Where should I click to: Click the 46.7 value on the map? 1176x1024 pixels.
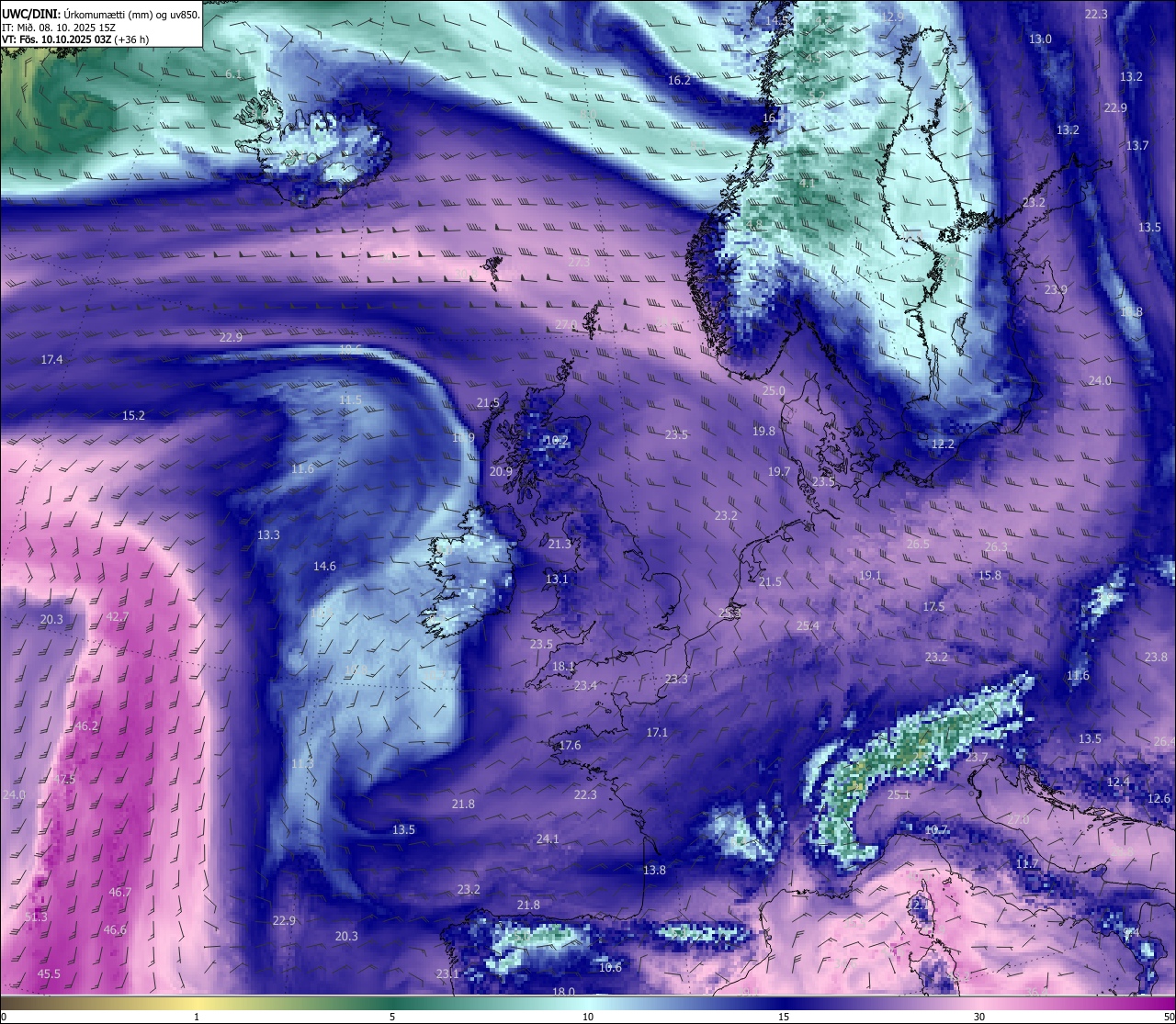pos(119,892)
